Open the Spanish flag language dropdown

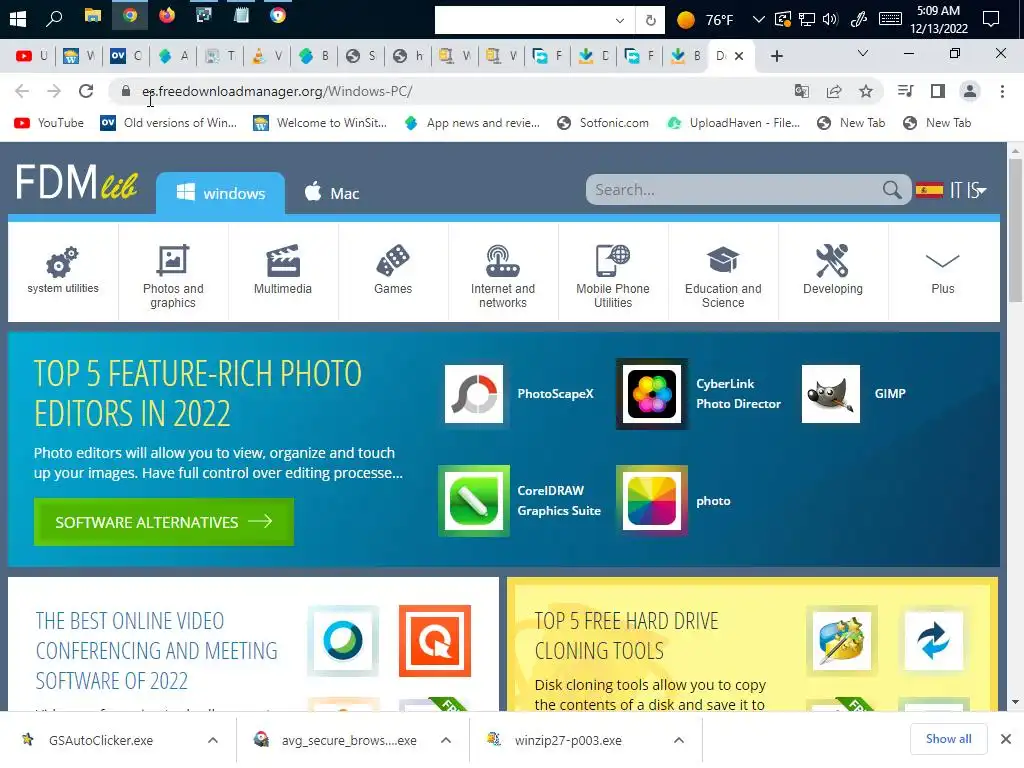[951, 190]
